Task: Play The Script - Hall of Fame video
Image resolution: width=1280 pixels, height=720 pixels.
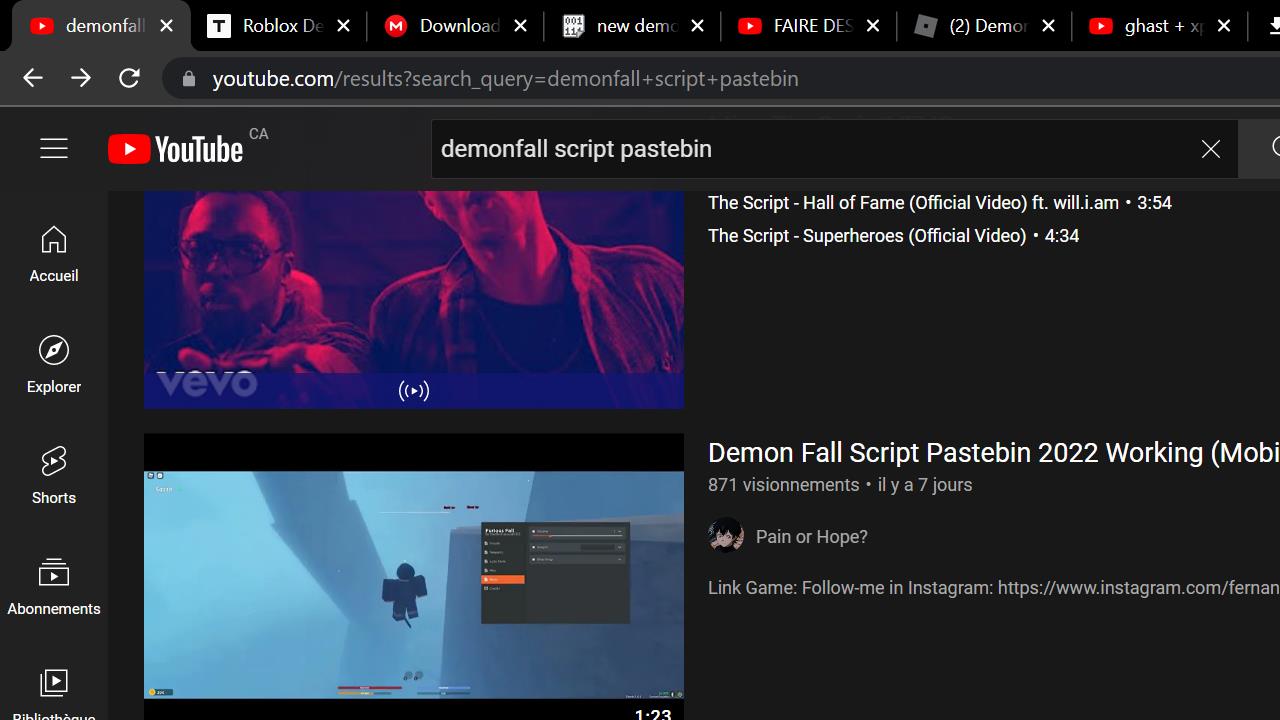Action: [x=913, y=203]
